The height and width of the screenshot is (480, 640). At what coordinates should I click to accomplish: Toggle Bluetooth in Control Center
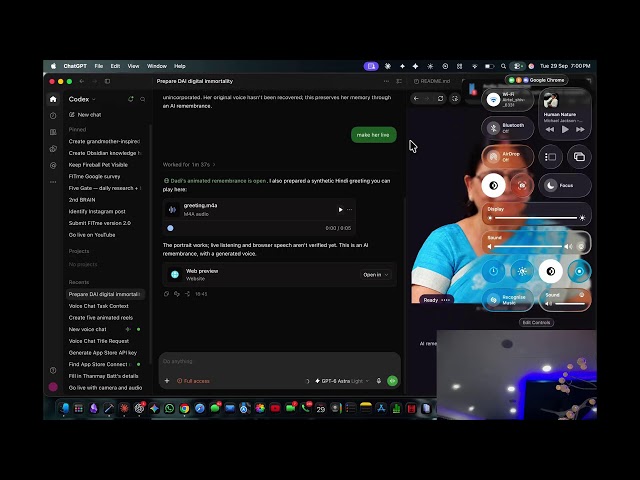pos(493,128)
